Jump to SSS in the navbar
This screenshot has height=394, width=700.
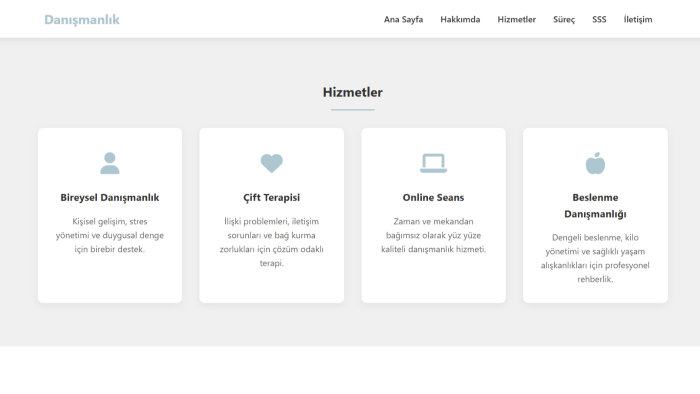point(599,19)
